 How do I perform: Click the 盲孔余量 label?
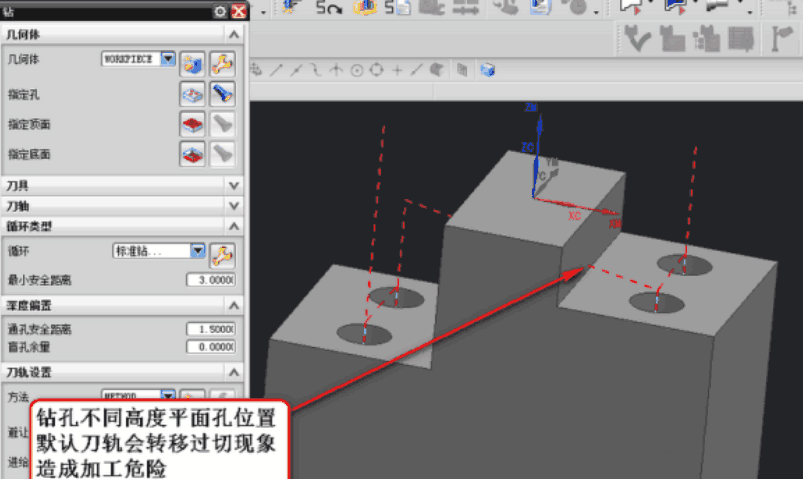[29, 347]
